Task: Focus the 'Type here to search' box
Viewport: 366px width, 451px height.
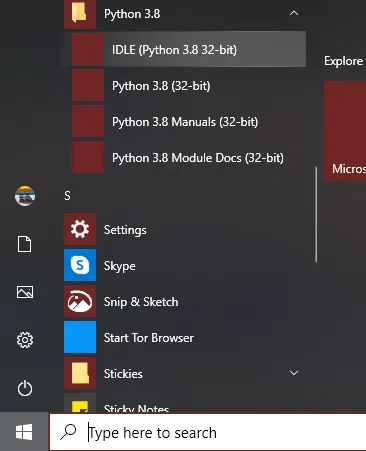Action: point(208,432)
